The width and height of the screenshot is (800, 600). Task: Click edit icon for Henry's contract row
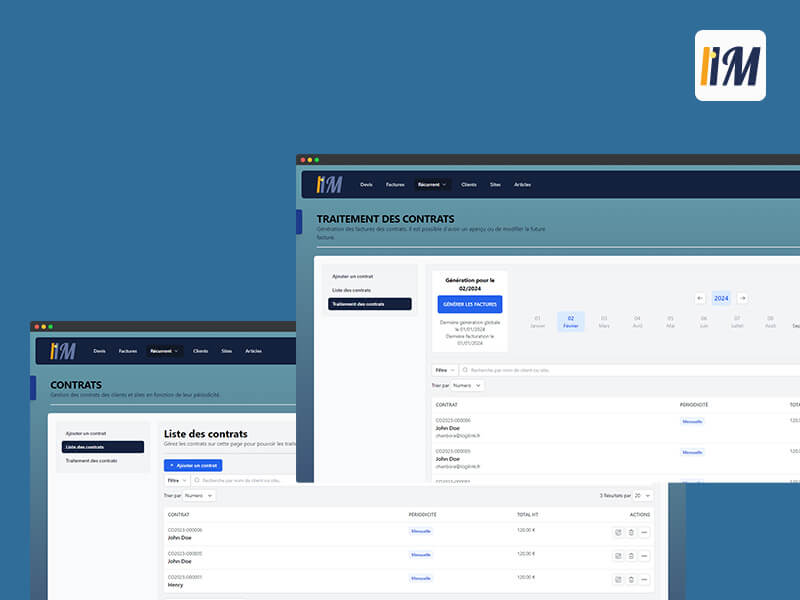618,579
